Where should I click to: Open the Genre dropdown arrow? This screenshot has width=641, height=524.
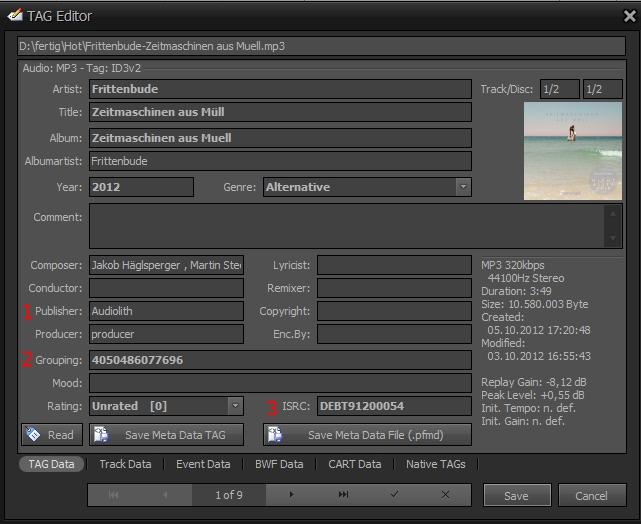pos(463,187)
